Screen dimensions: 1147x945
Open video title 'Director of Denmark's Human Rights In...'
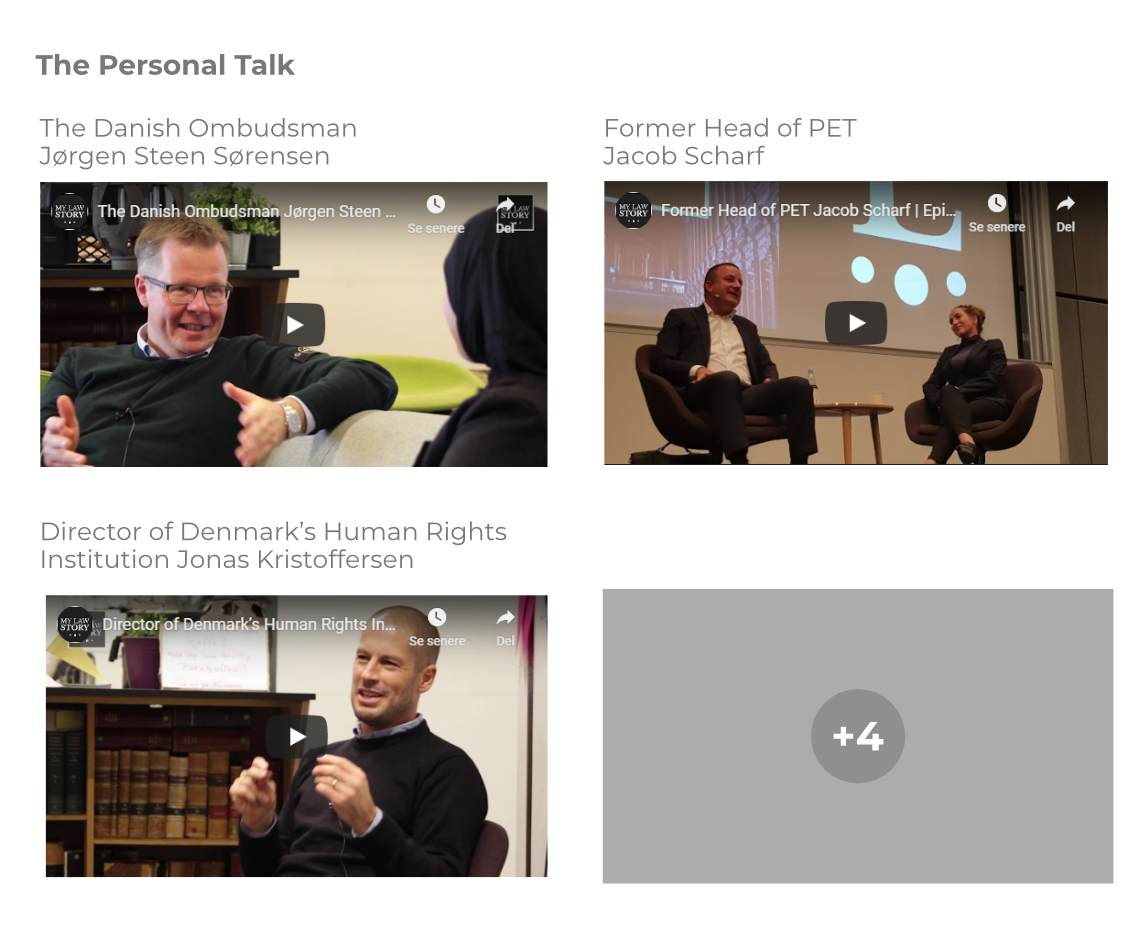249,624
